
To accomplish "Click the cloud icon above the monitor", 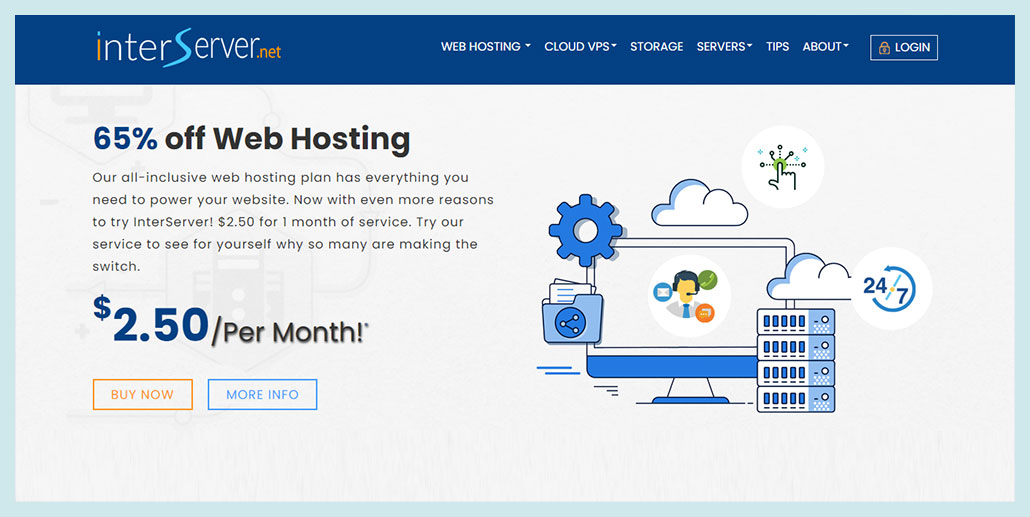I will pyautogui.click(x=700, y=203).
